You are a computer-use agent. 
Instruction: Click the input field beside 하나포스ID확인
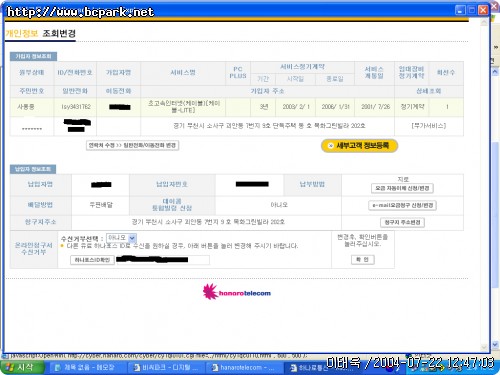(163, 260)
